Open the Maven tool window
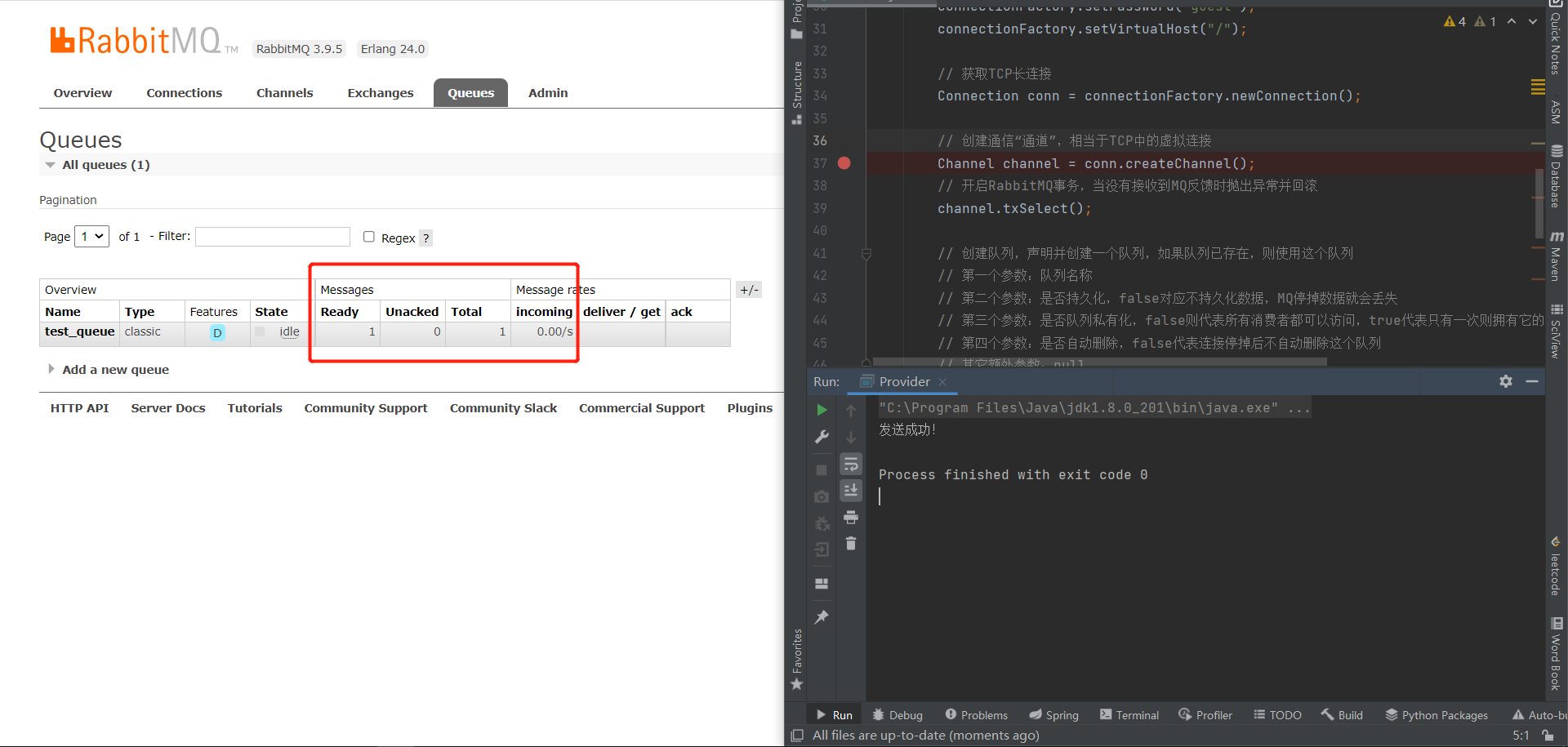1568x747 pixels. (1557, 256)
